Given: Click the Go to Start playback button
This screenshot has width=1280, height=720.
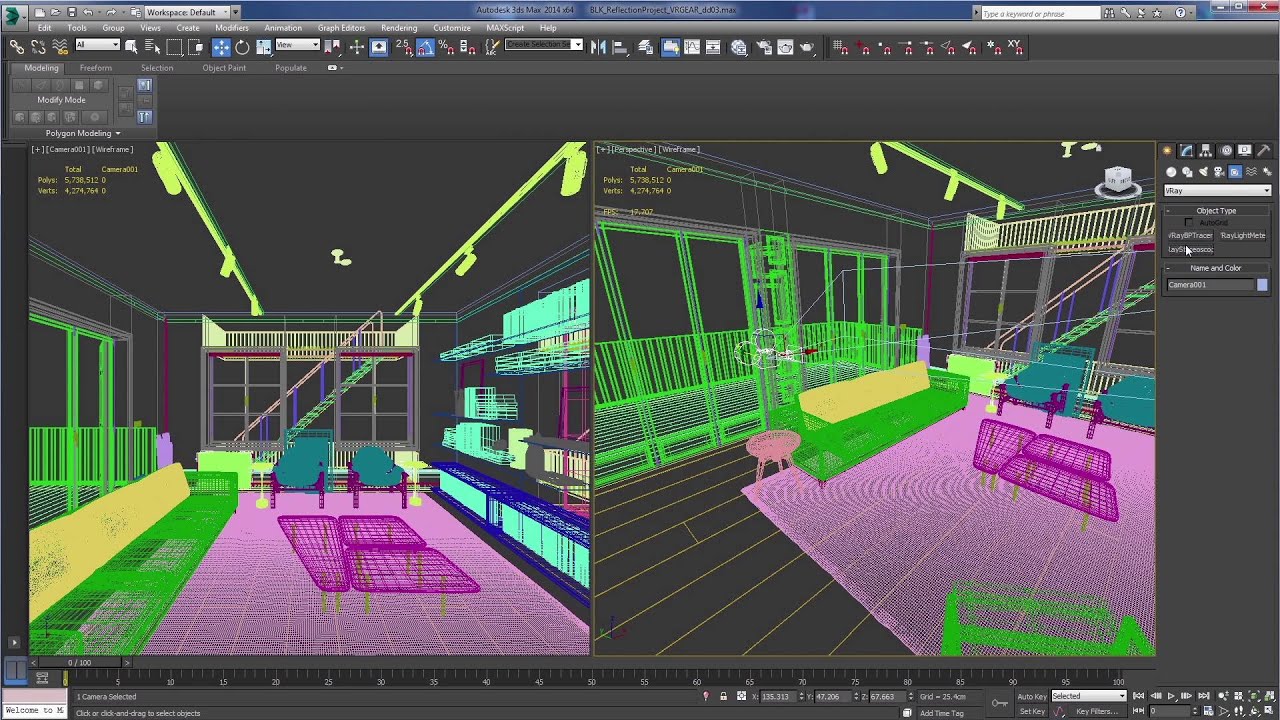Looking at the screenshot, I should (x=1138, y=696).
